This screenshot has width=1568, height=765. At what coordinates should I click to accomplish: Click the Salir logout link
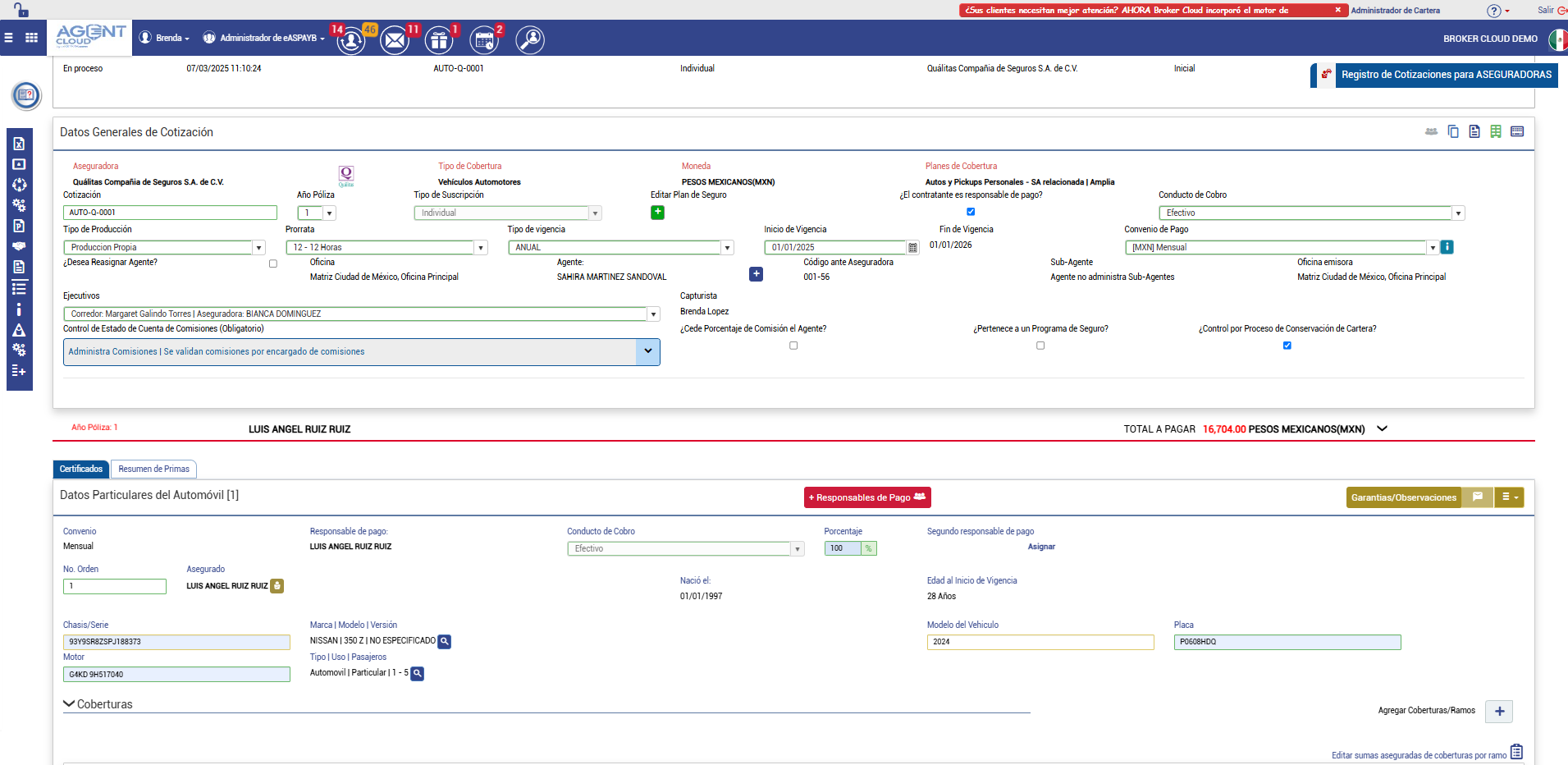[1551, 10]
